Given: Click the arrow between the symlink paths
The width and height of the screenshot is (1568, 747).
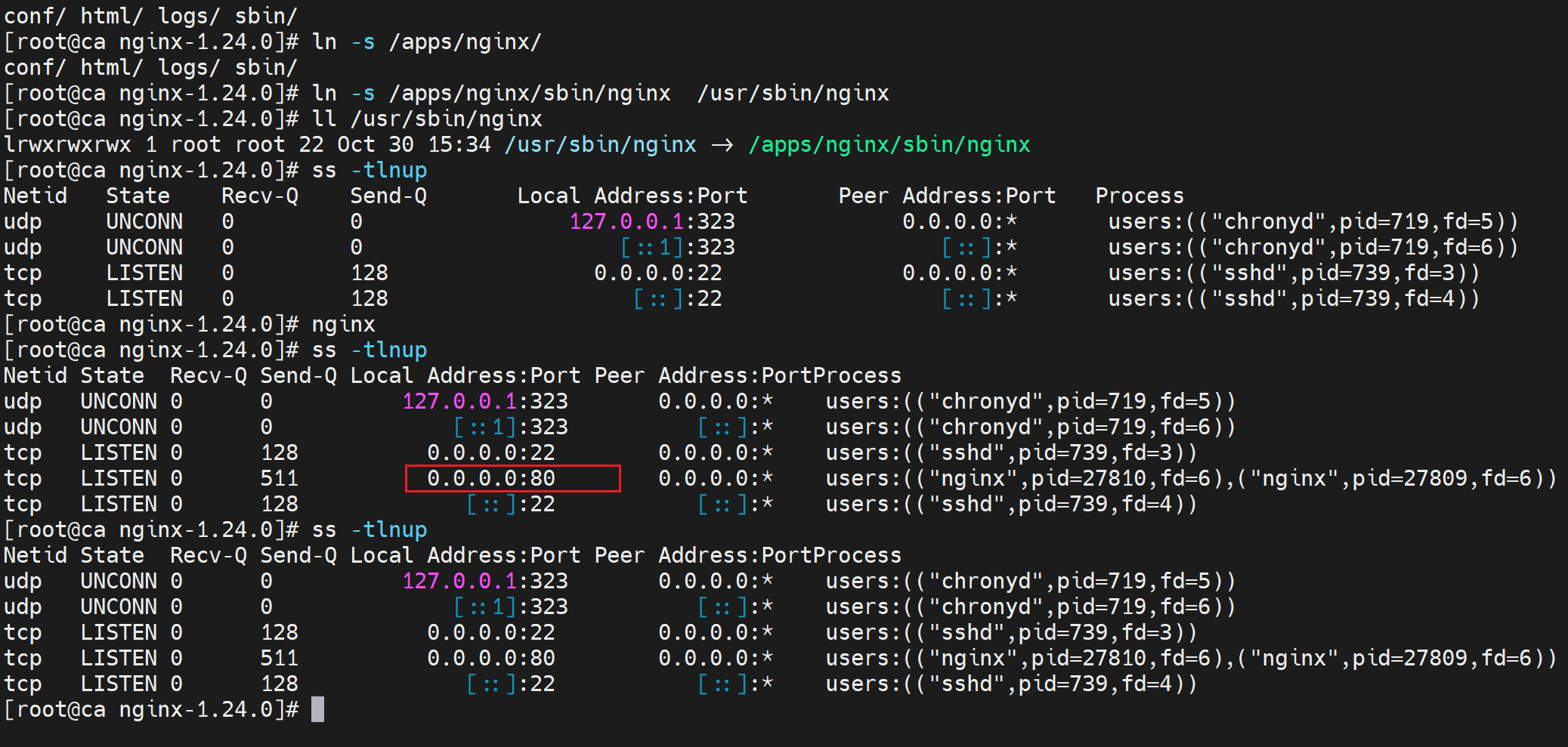Looking at the screenshot, I should point(722,144).
